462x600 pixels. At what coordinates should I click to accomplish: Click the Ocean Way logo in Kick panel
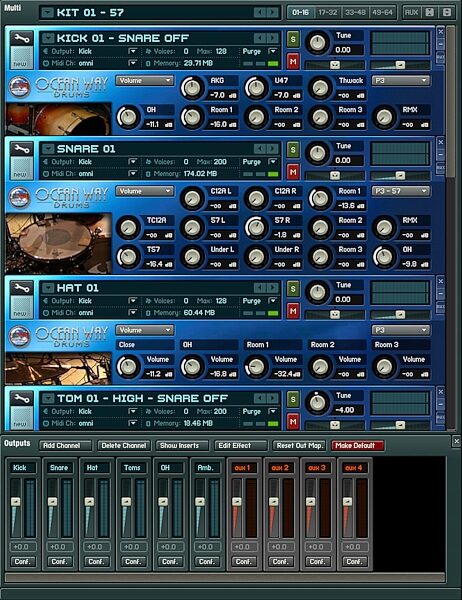pyautogui.click(x=20, y=87)
